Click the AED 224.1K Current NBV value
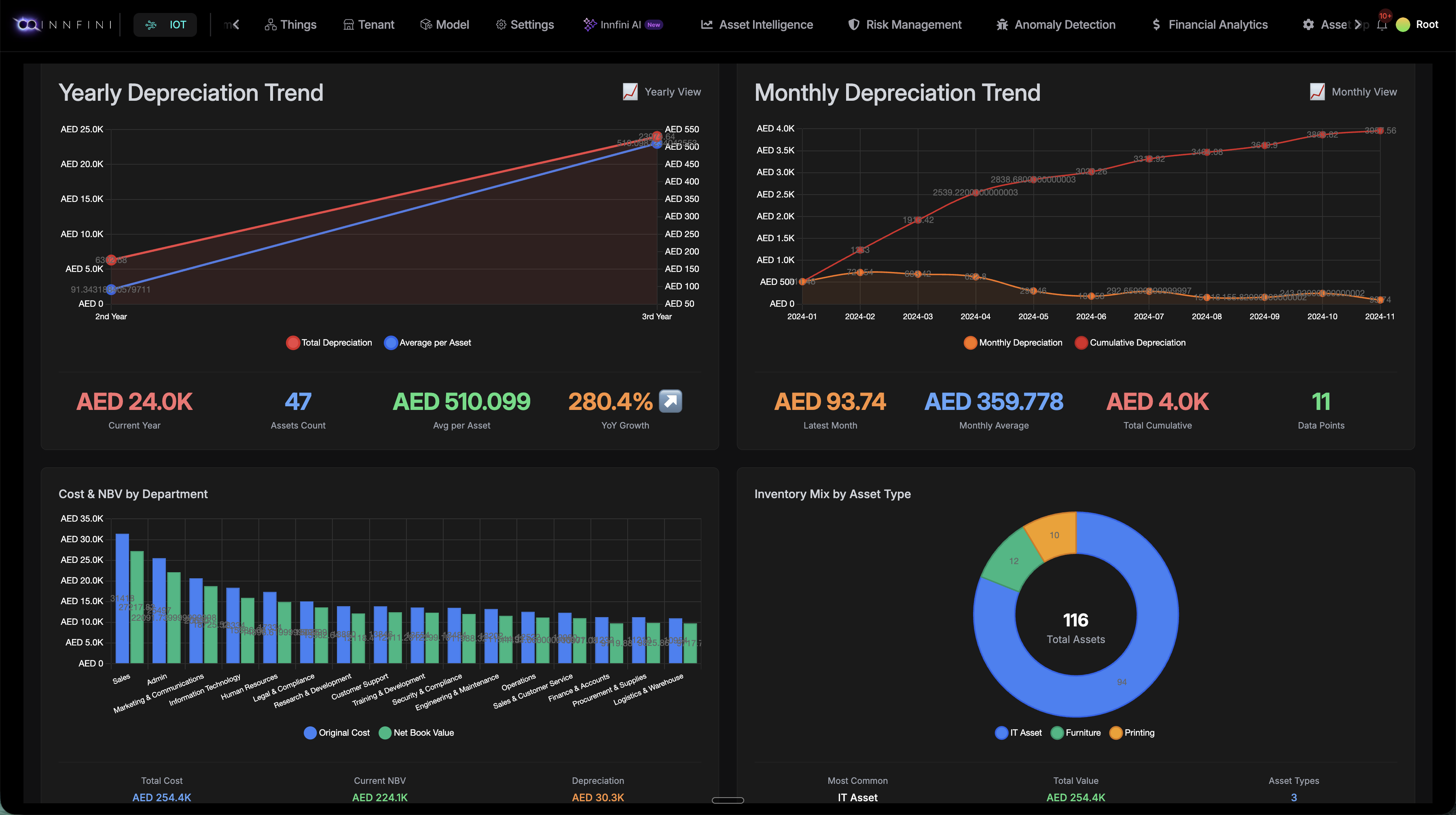1456x815 pixels. [x=380, y=798]
